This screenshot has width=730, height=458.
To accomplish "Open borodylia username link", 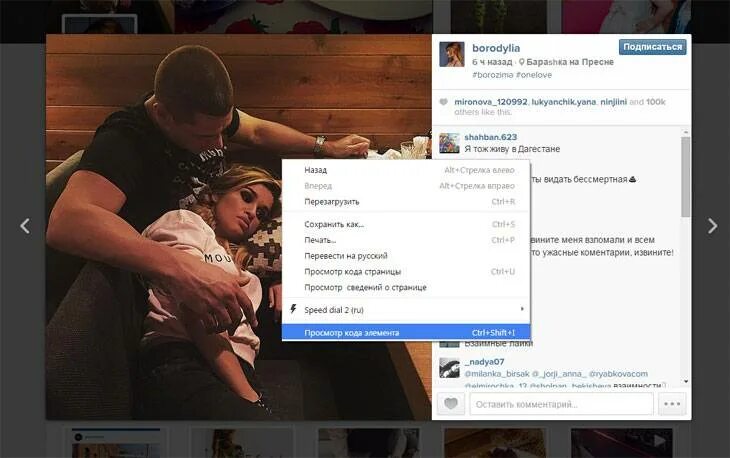I will point(496,48).
